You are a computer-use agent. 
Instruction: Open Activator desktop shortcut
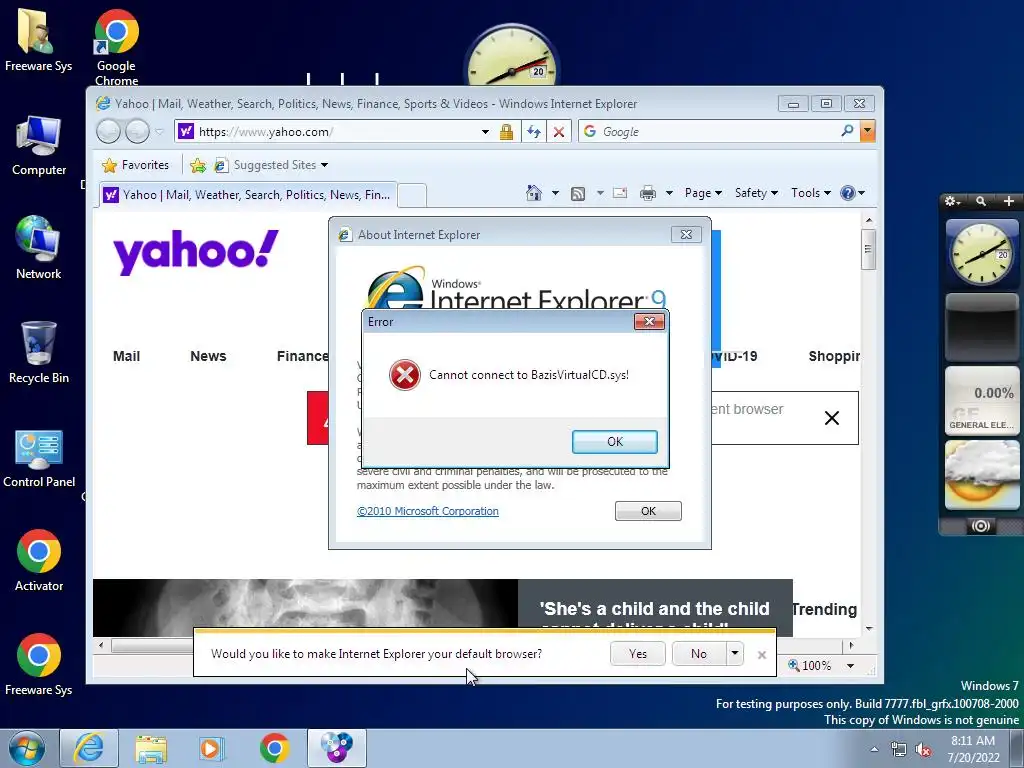tap(39, 561)
